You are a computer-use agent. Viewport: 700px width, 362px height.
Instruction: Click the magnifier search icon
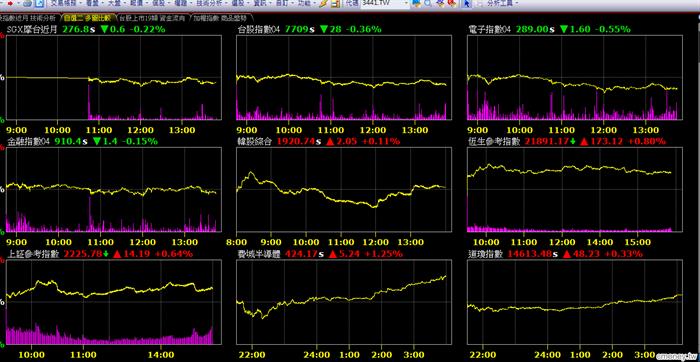click(x=428, y=4)
